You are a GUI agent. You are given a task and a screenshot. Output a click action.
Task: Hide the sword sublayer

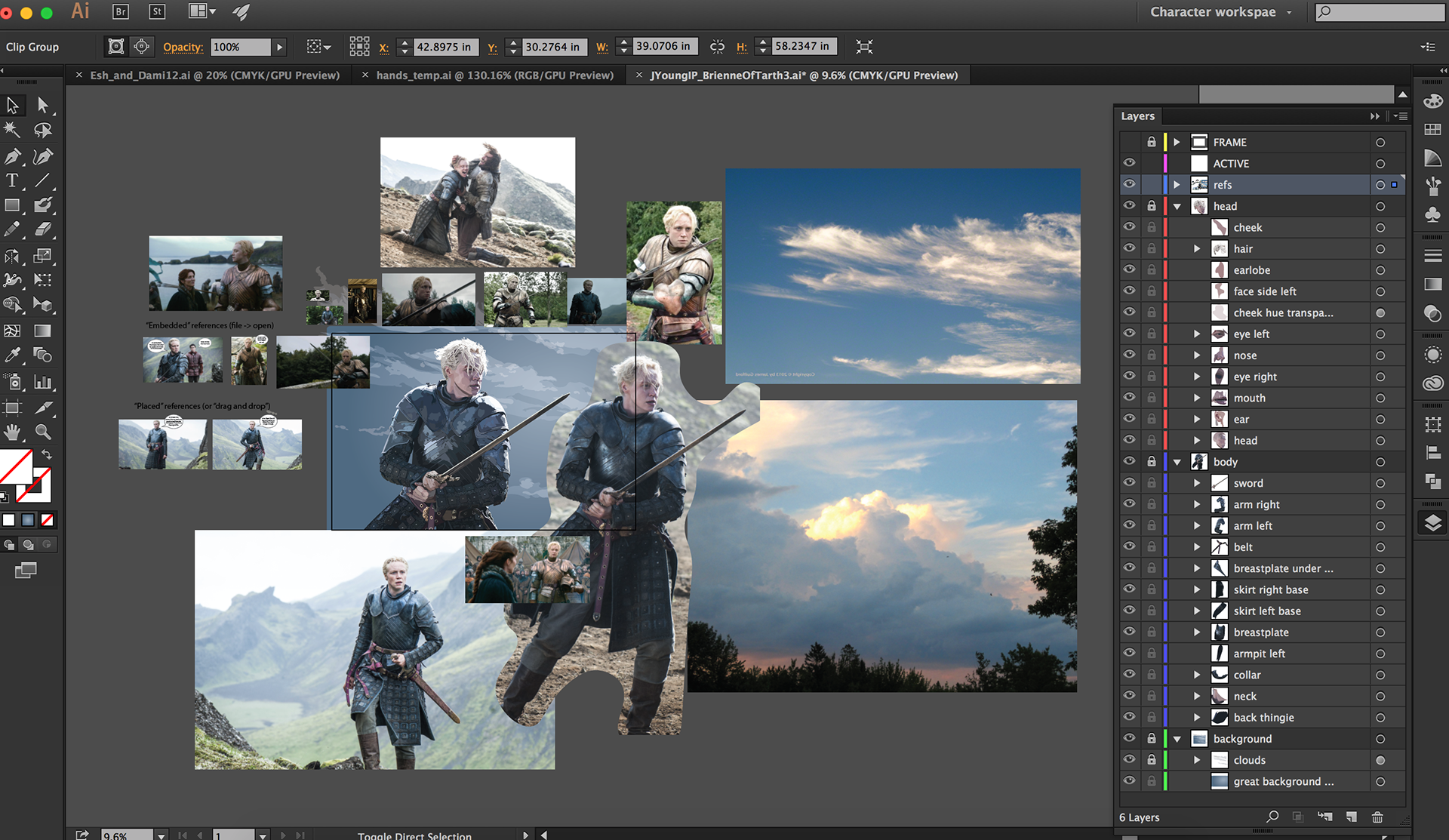point(1129,483)
